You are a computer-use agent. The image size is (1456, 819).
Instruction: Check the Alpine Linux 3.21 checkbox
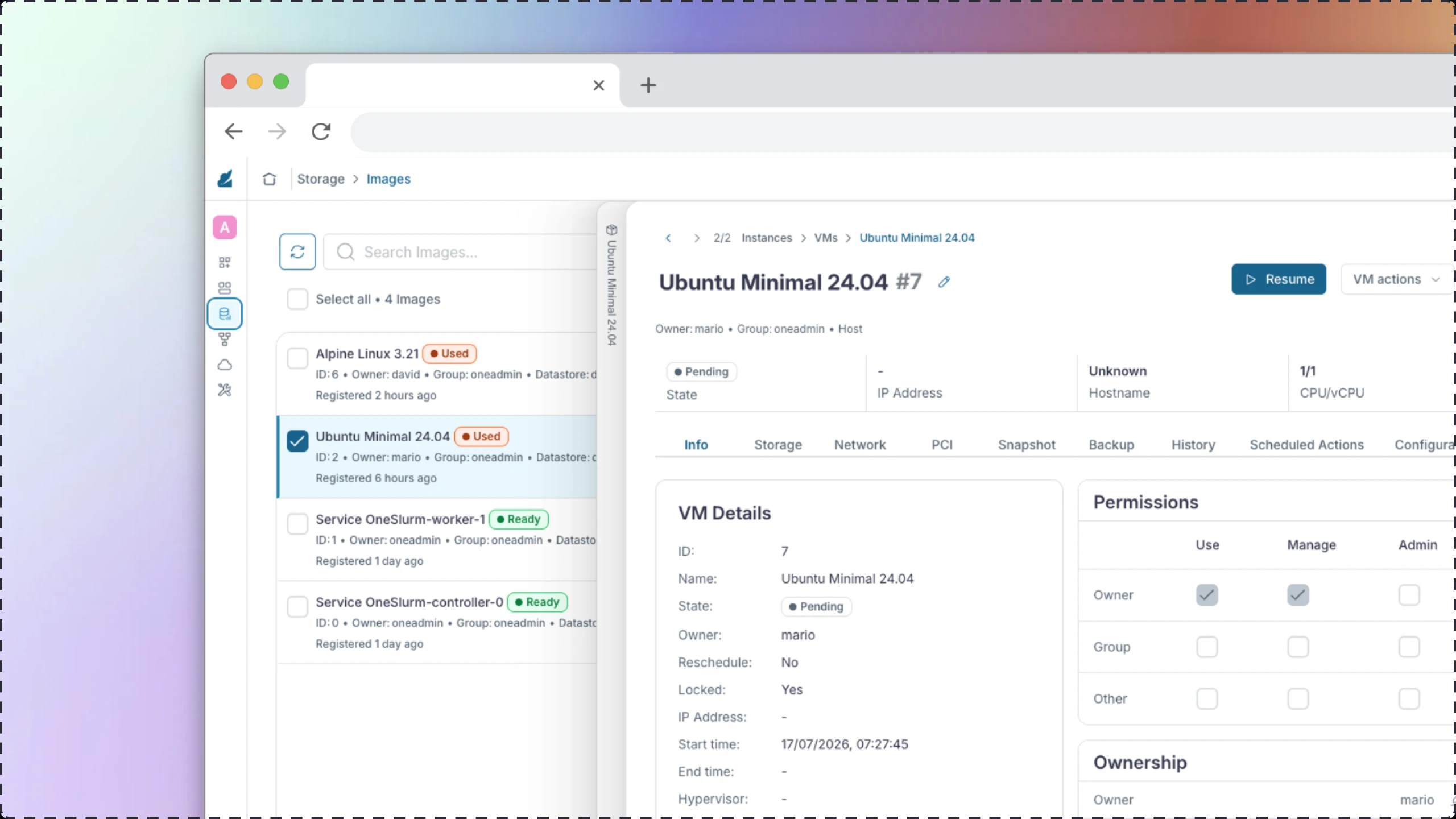click(297, 358)
